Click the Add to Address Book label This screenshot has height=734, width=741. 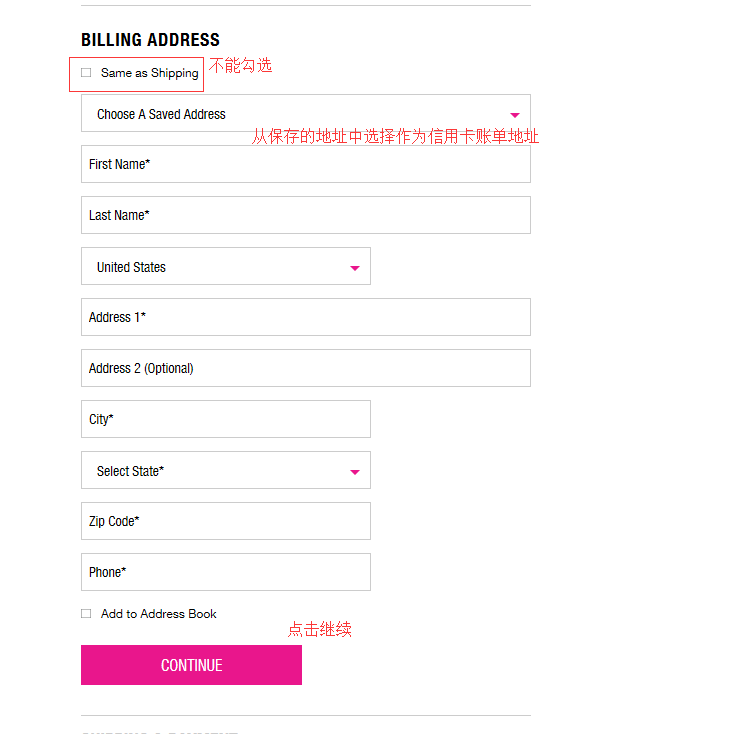[x=158, y=614]
